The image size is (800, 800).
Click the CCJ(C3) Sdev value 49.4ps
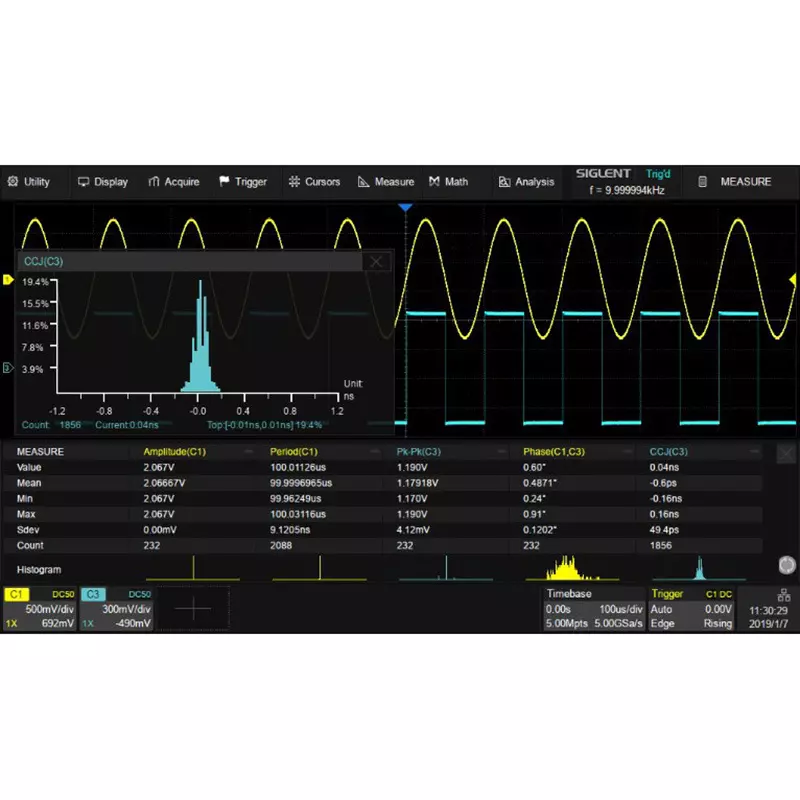[x=664, y=530]
